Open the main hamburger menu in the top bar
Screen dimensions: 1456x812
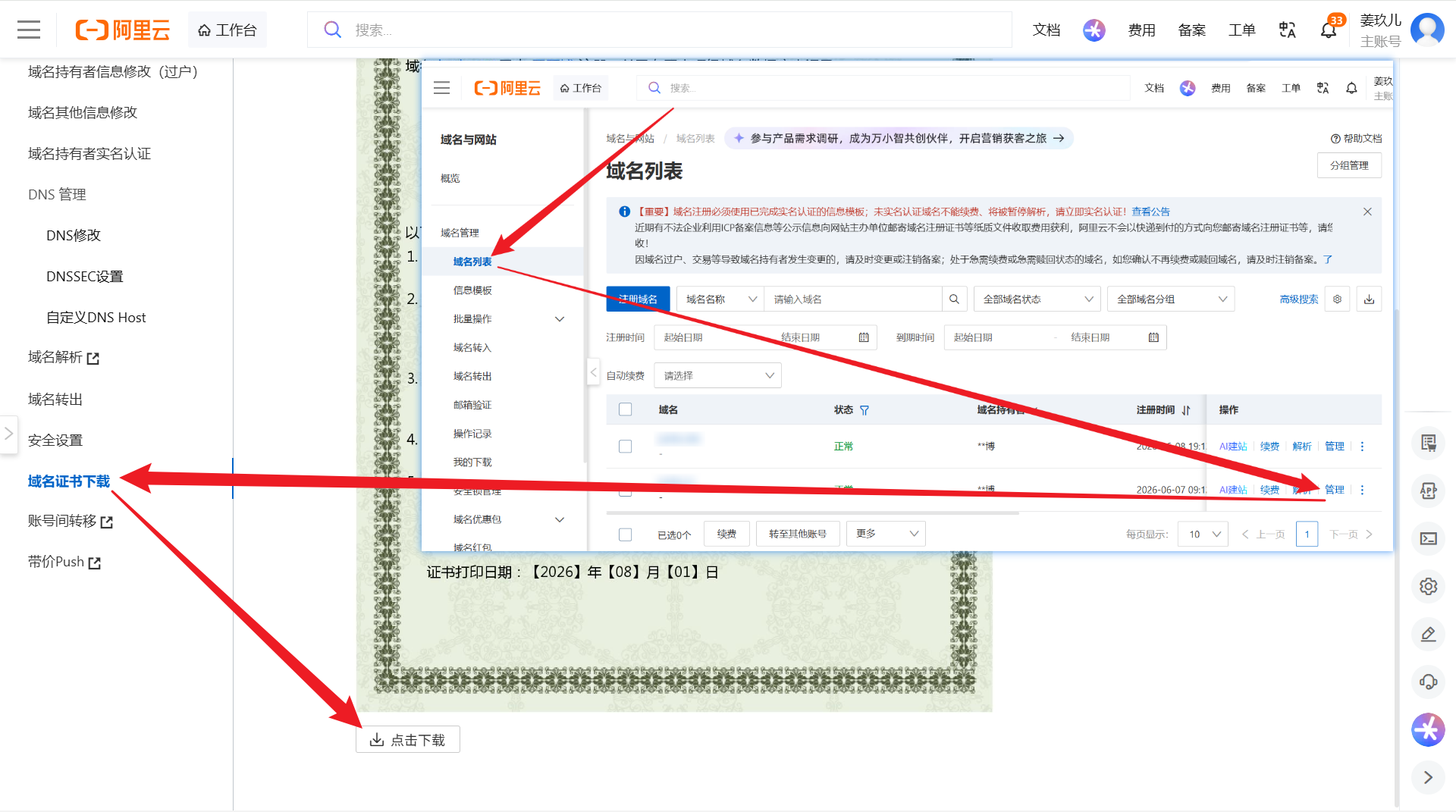(29, 30)
